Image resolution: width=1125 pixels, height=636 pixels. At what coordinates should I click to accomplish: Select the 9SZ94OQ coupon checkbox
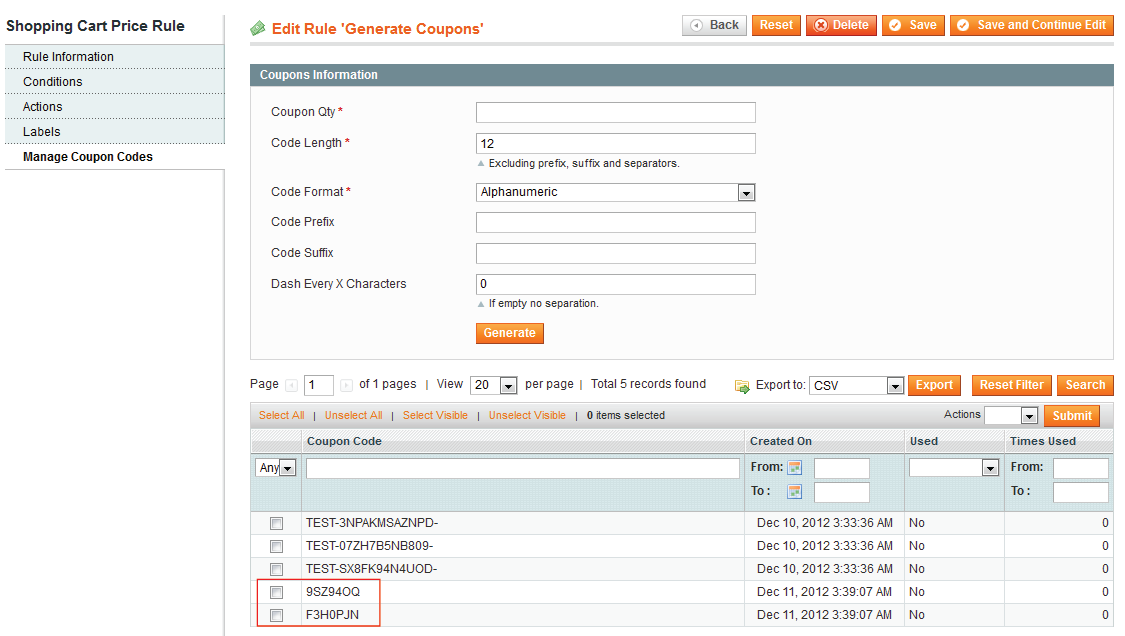click(277, 592)
